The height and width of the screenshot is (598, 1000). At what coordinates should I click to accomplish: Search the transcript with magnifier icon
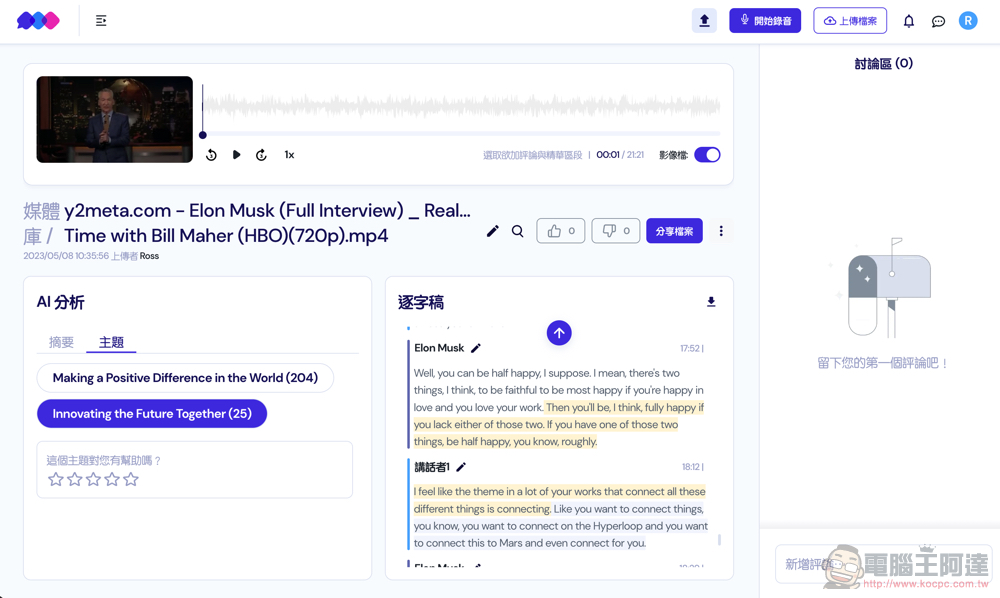[517, 231]
